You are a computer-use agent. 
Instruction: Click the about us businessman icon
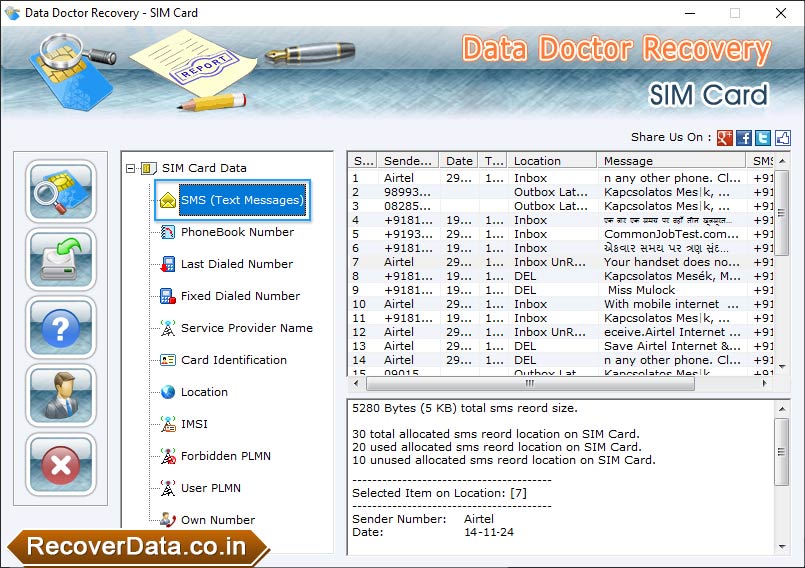pyautogui.click(x=61, y=396)
